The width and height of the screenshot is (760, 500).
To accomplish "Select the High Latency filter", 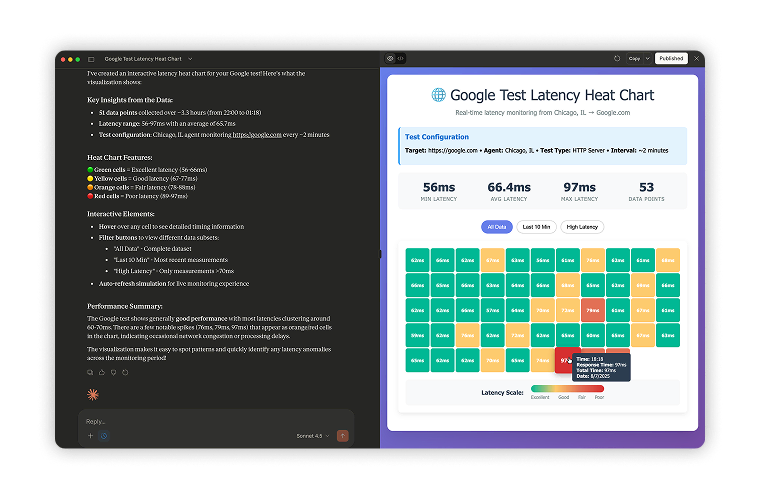I will point(582,227).
